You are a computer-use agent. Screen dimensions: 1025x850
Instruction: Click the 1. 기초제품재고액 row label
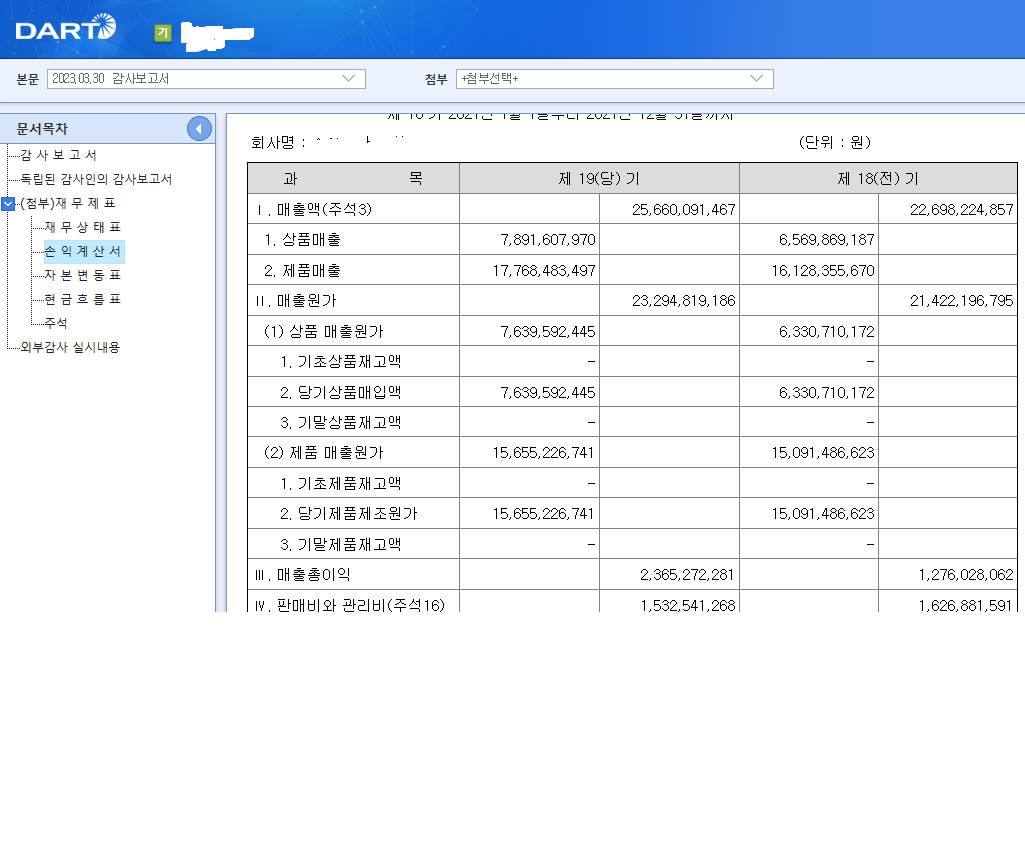click(x=341, y=484)
